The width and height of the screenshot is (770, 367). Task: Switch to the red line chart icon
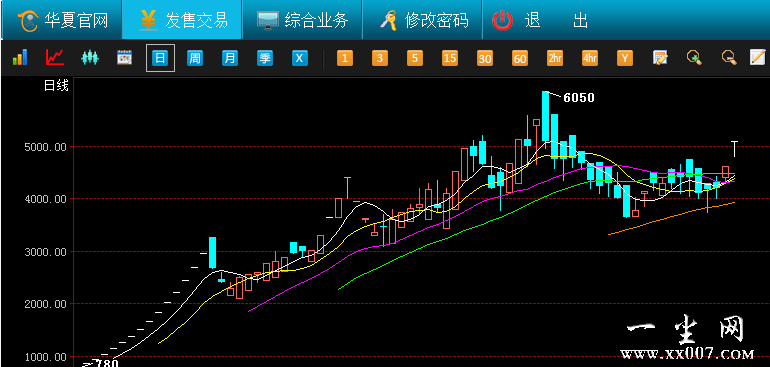pos(55,57)
